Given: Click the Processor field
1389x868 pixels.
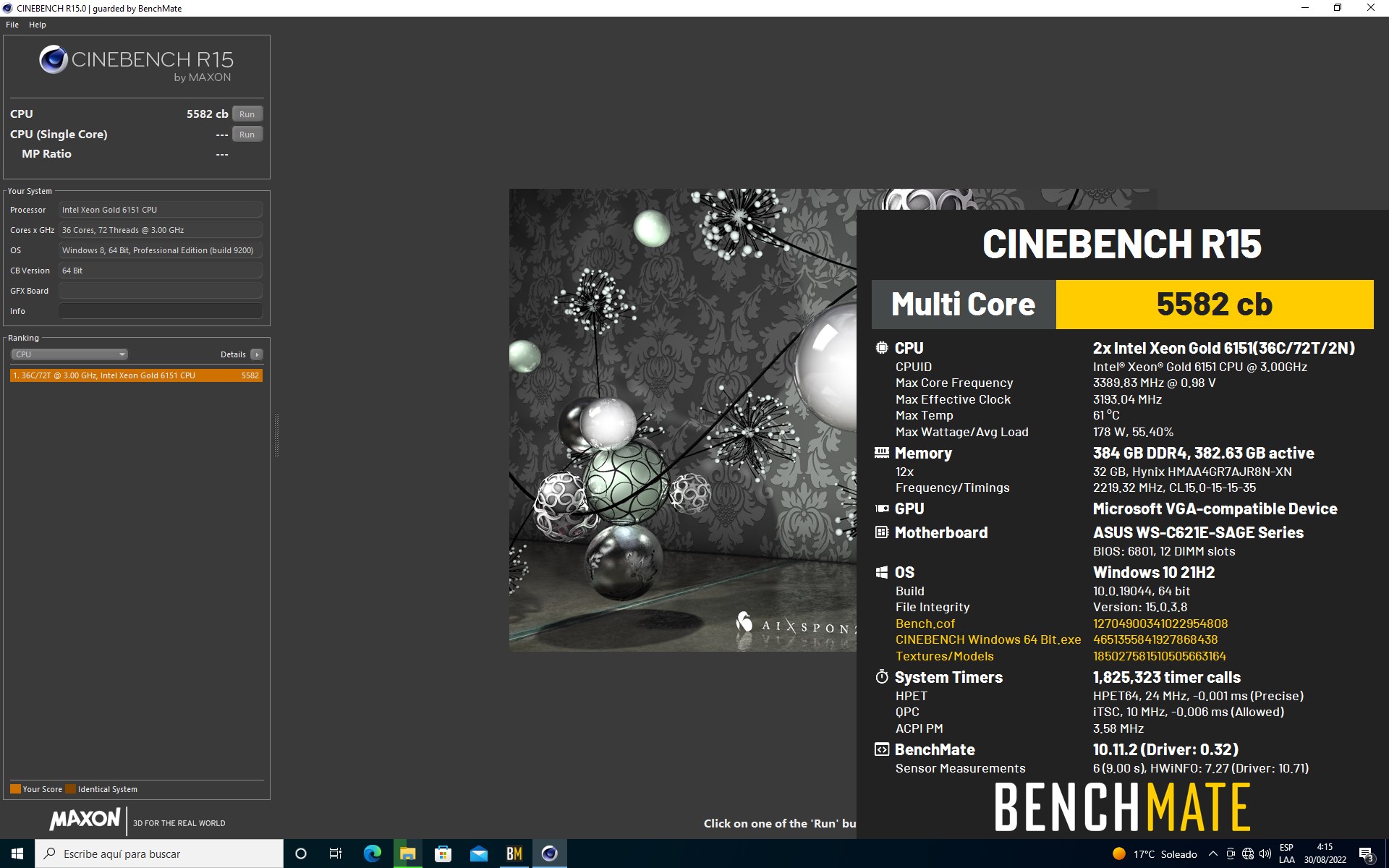Looking at the screenshot, I should click(161, 210).
